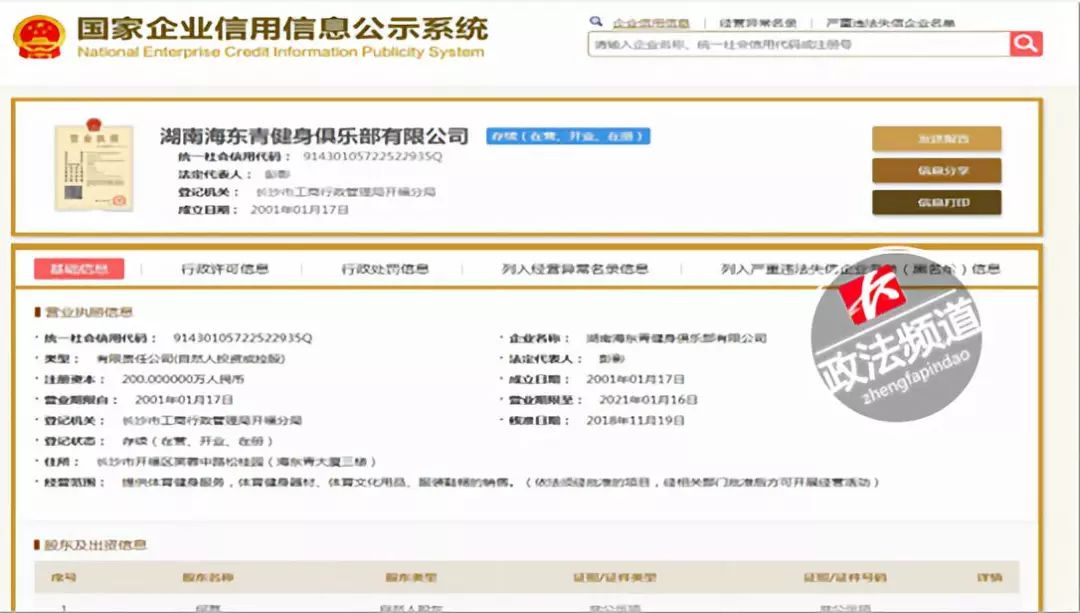This screenshot has height=613, width=1080.
Task: Click the 营业期限至 value 2021年01月16日
Action: click(x=648, y=399)
